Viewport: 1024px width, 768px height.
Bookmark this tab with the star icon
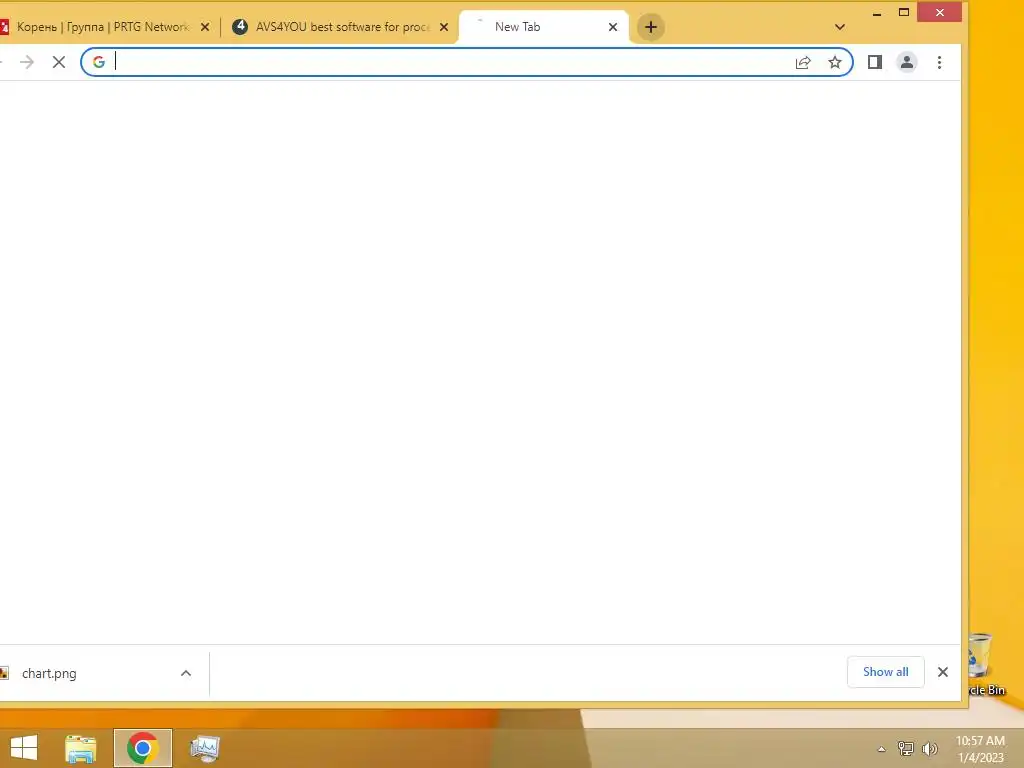pos(835,62)
